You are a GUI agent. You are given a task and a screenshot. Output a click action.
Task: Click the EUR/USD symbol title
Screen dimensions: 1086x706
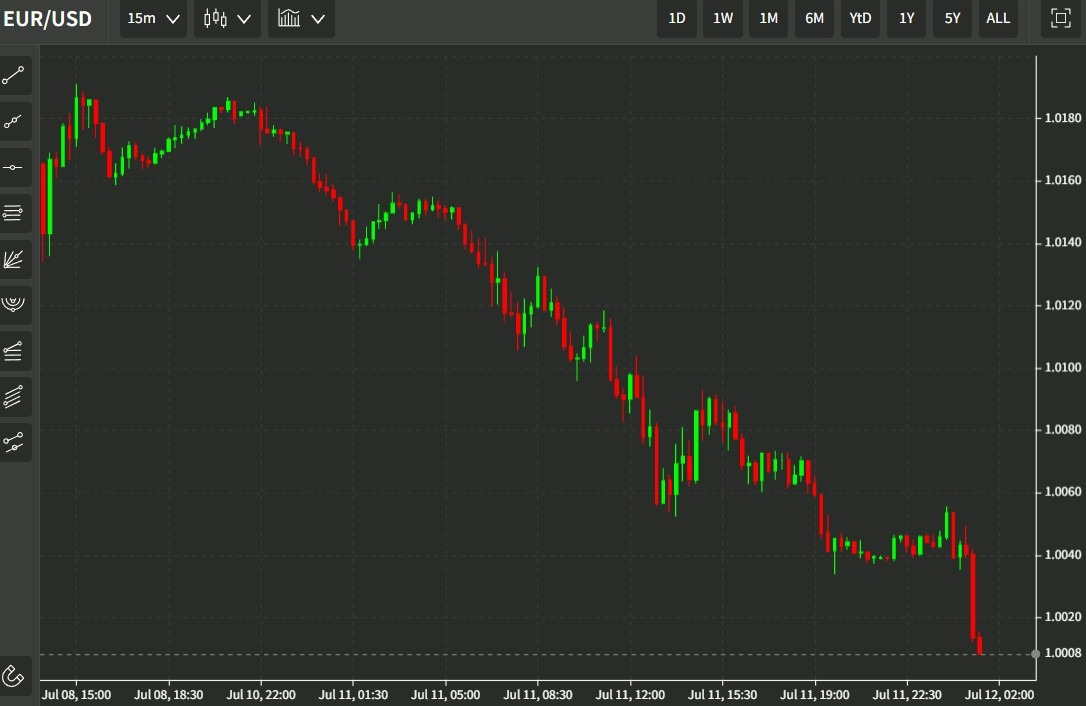pyautogui.click(x=48, y=19)
